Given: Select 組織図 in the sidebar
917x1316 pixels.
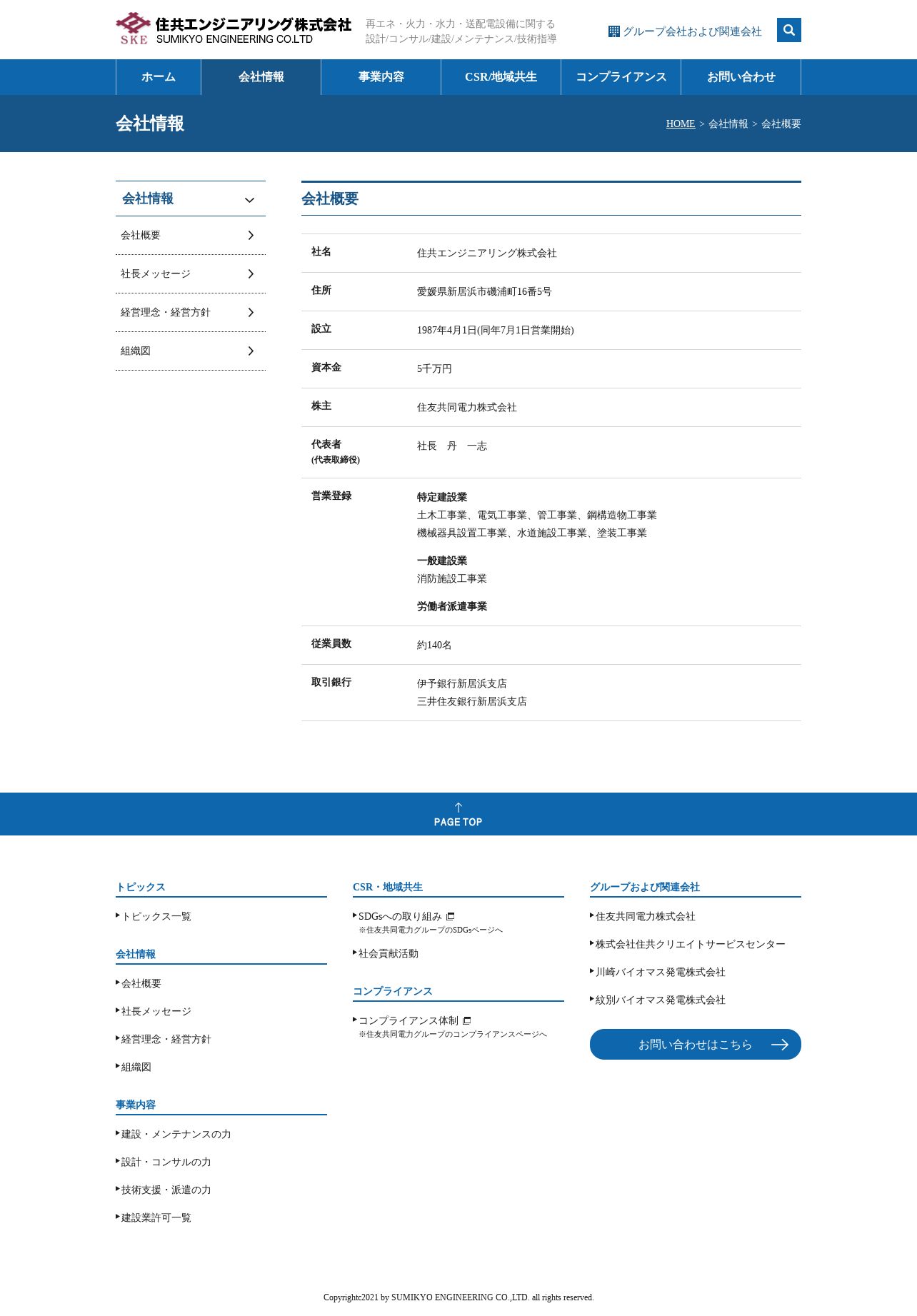Looking at the screenshot, I should tap(191, 351).
